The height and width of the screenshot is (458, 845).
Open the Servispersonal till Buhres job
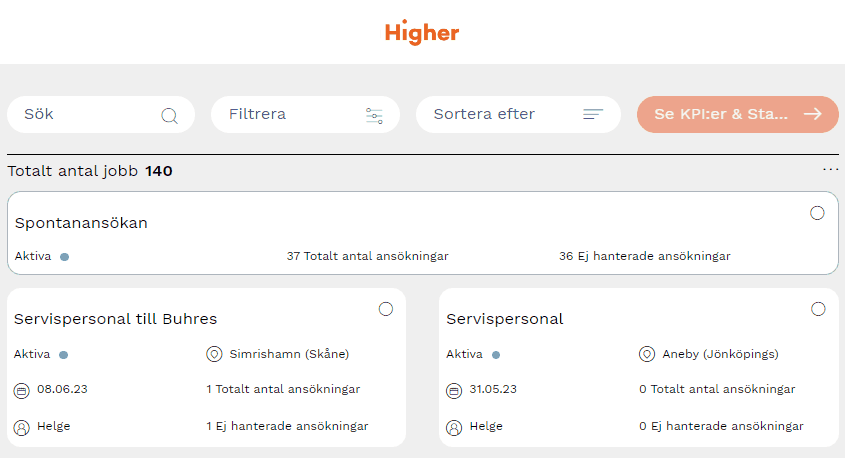pos(116,319)
